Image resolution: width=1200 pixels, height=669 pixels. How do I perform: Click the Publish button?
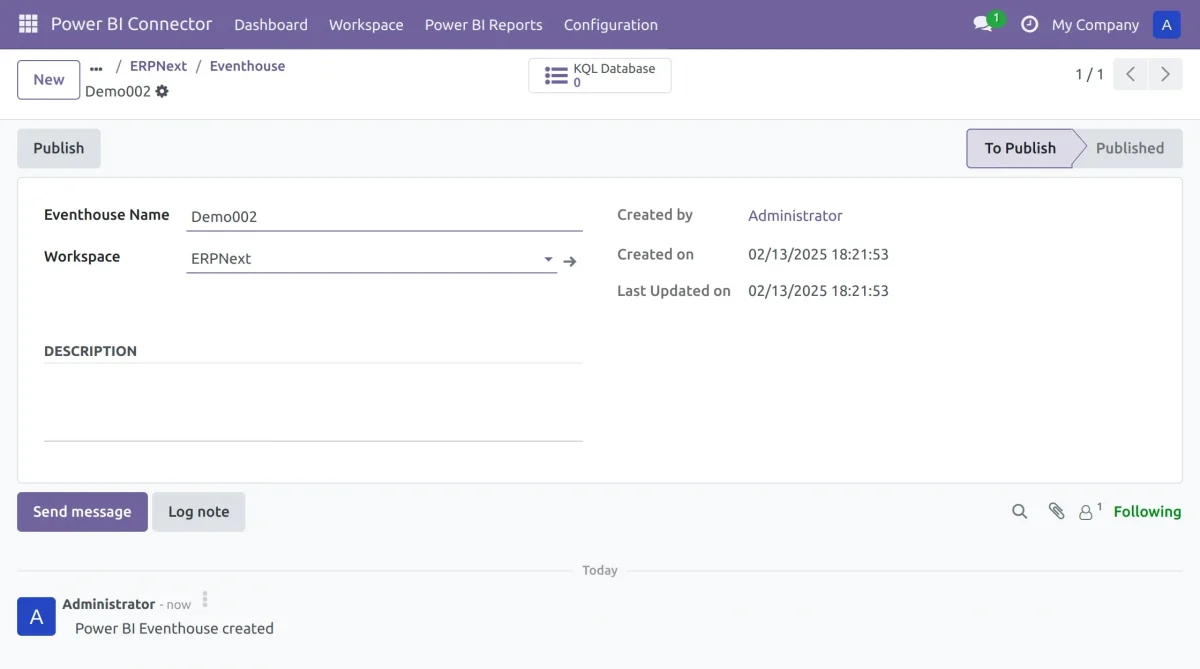[58, 147]
